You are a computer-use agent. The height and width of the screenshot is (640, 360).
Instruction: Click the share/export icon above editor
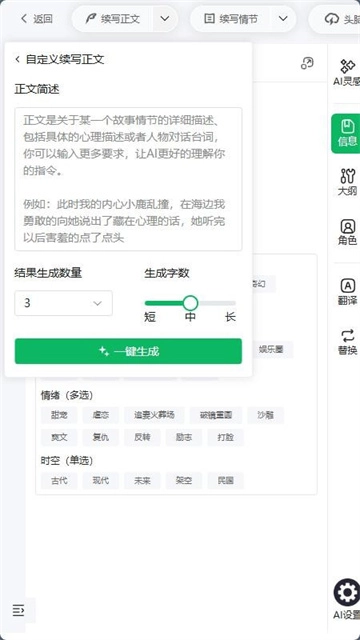(307, 63)
